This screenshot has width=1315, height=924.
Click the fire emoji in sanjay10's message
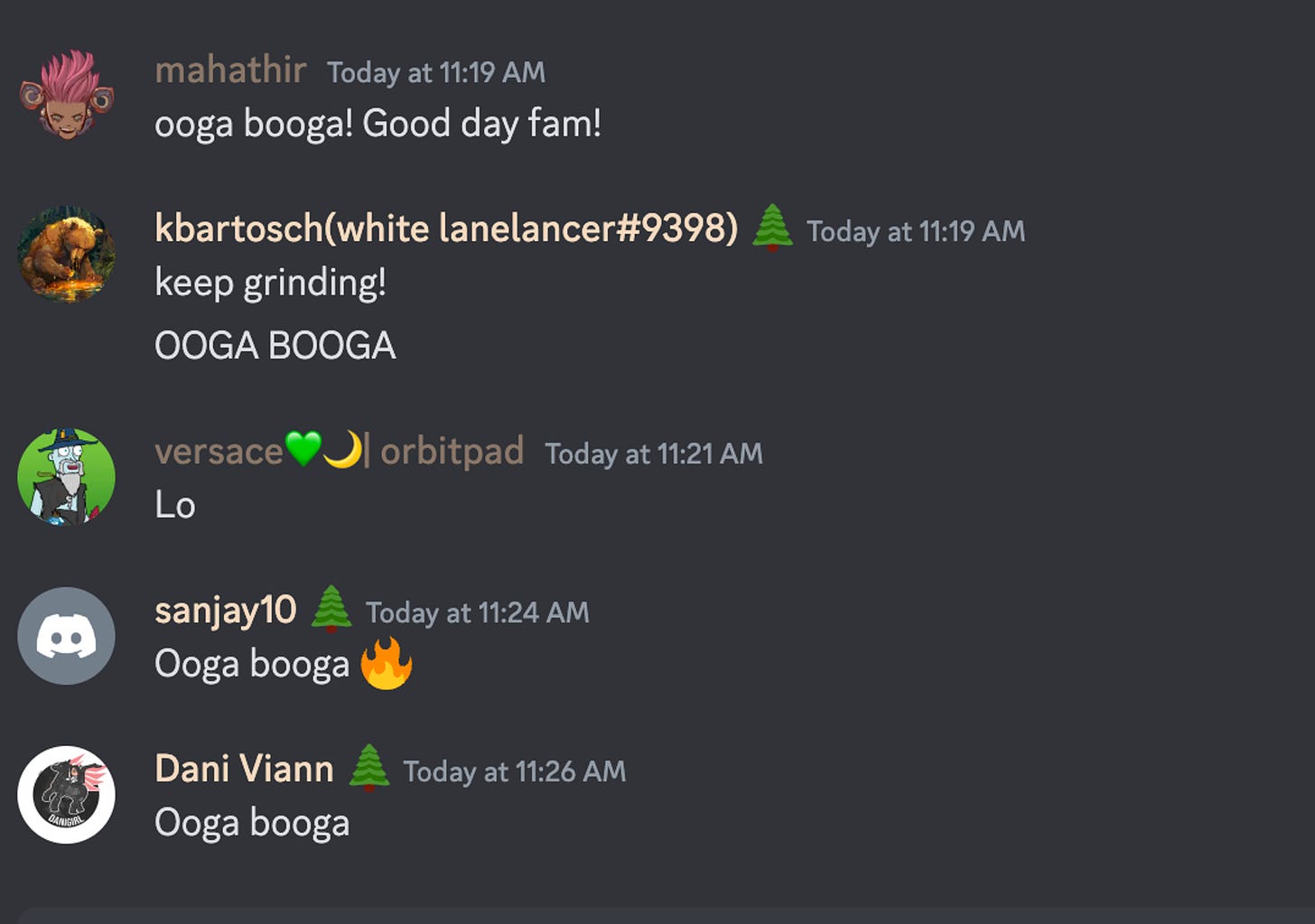(386, 664)
